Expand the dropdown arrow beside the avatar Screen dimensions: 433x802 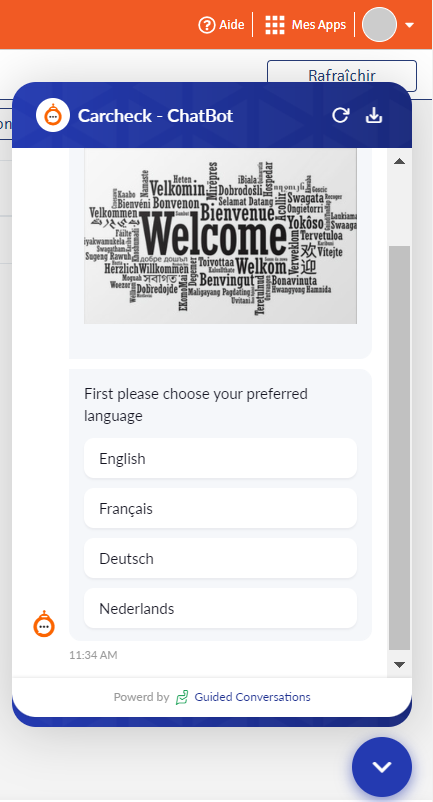point(409,25)
